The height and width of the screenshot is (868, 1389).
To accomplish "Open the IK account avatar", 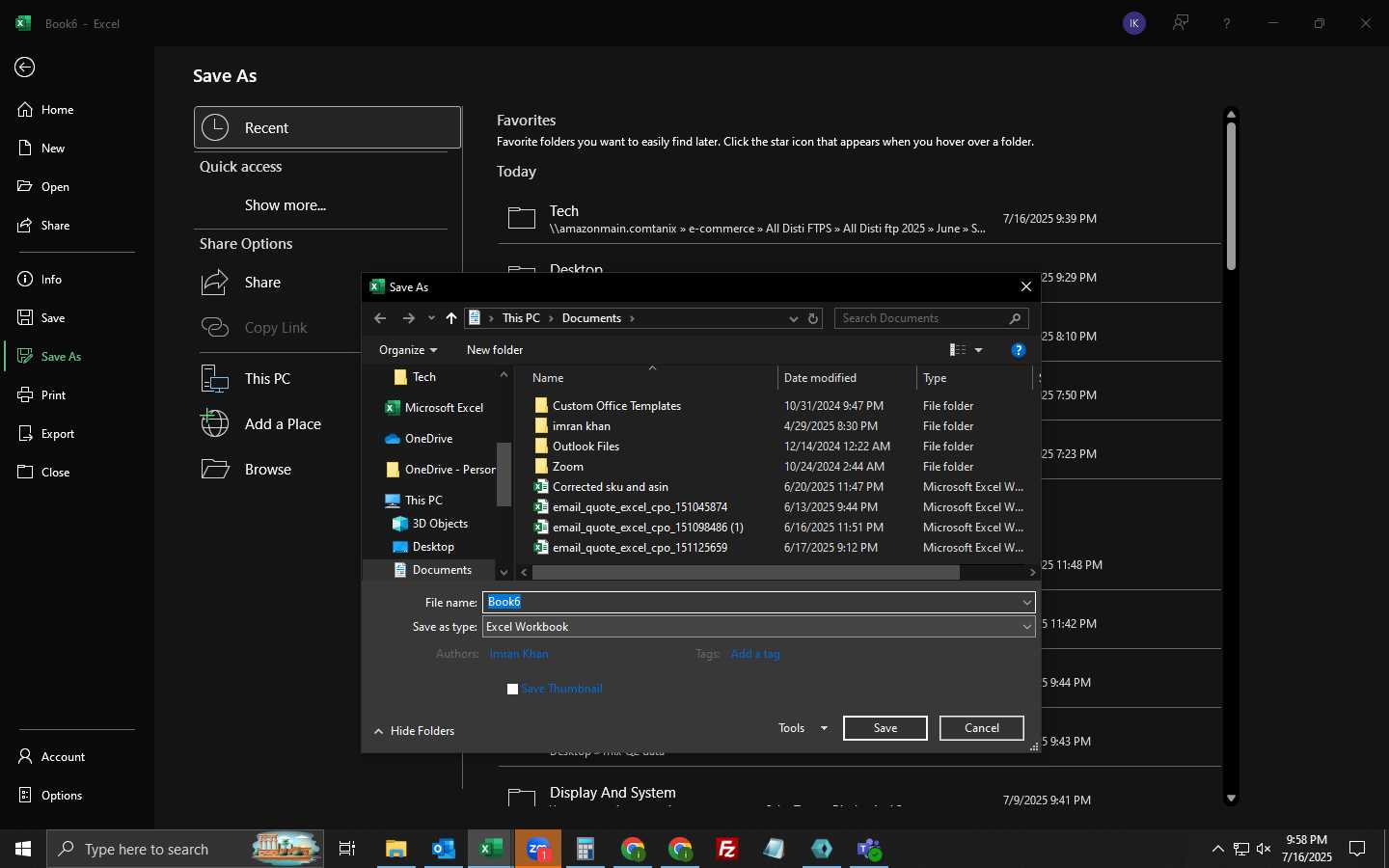I will pos(1134,23).
